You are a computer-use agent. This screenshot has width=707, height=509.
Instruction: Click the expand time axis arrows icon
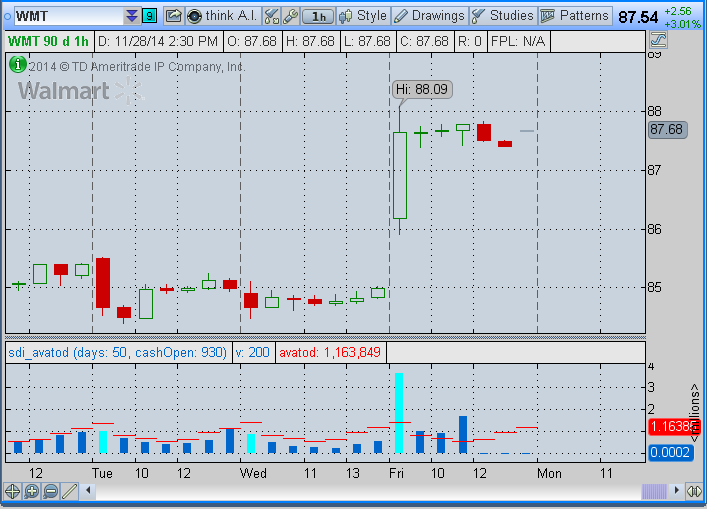click(694, 491)
